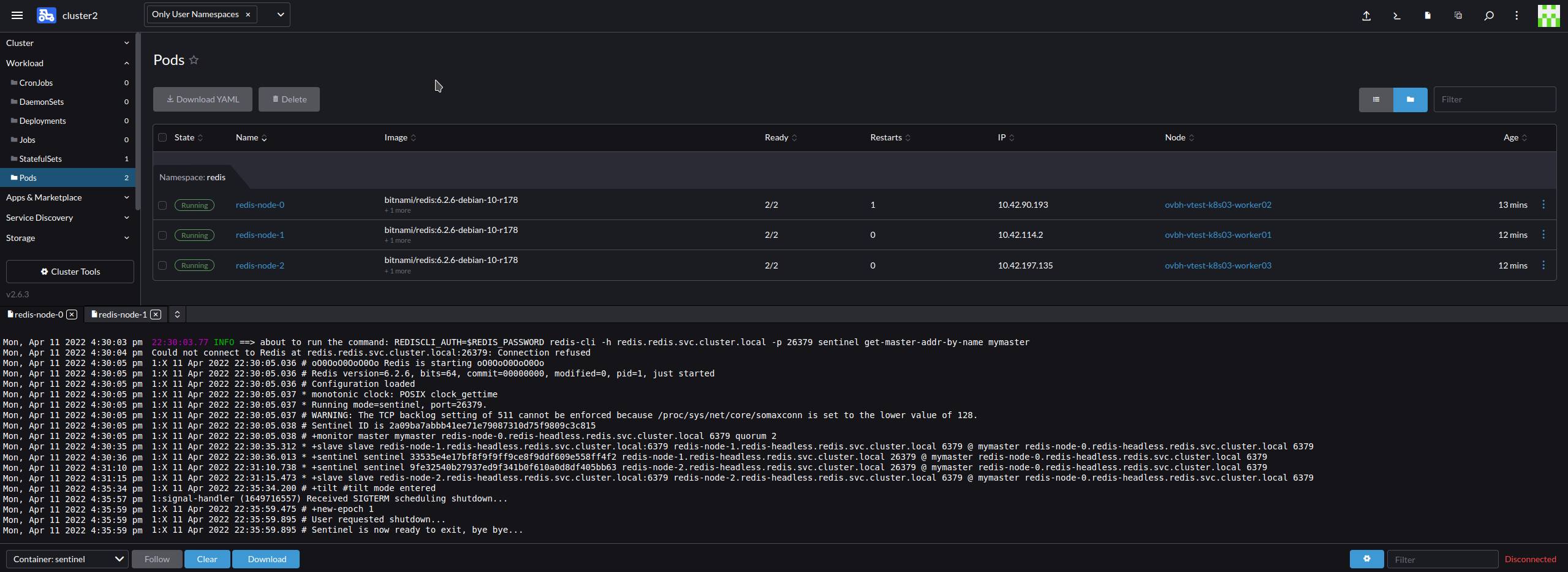Image resolution: width=1568 pixels, height=572 pixels.
Task: Open the hamburger navigation menu
Action: [x=17, y=15]
